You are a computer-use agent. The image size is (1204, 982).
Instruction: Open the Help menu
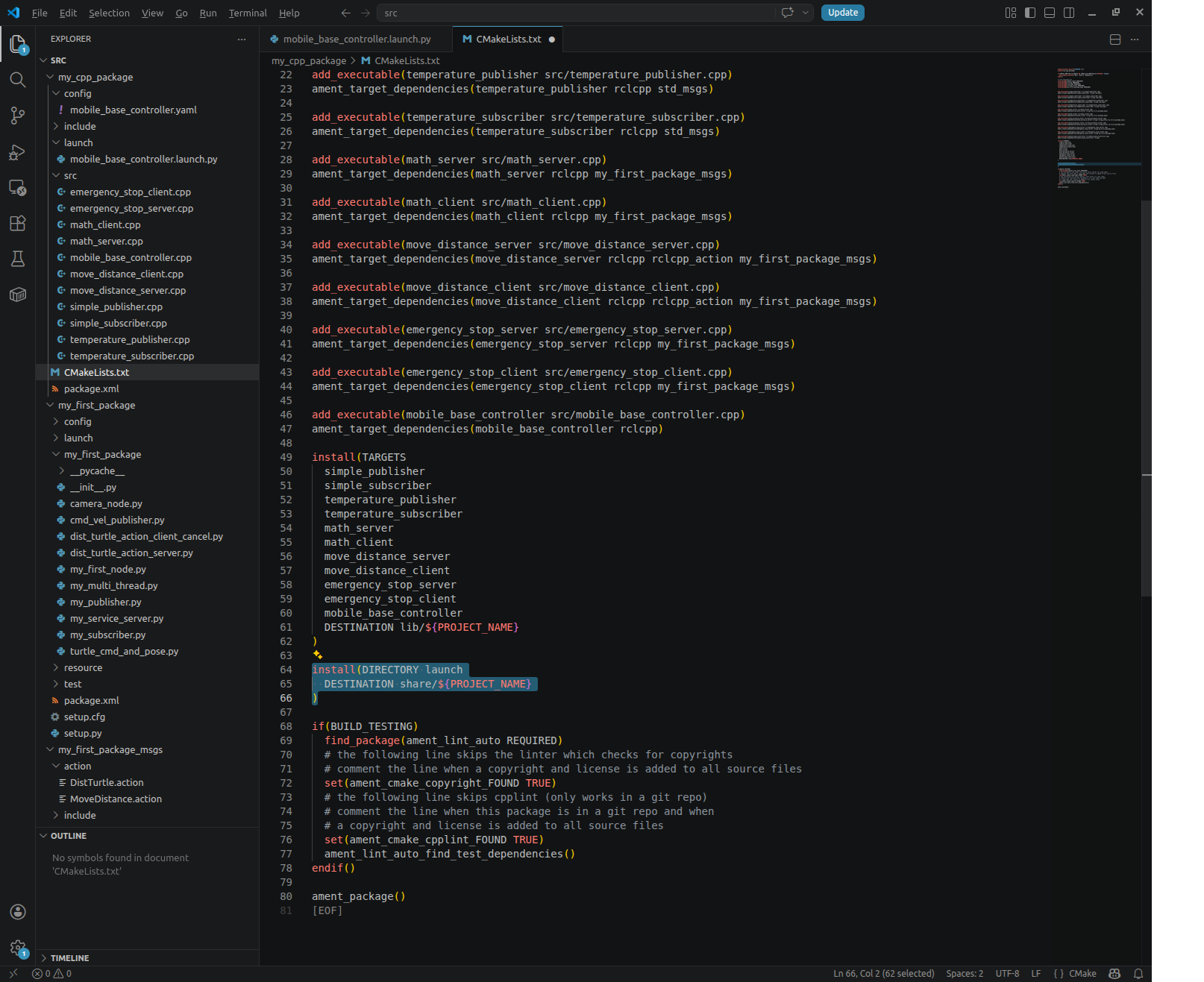pos(289,13)
